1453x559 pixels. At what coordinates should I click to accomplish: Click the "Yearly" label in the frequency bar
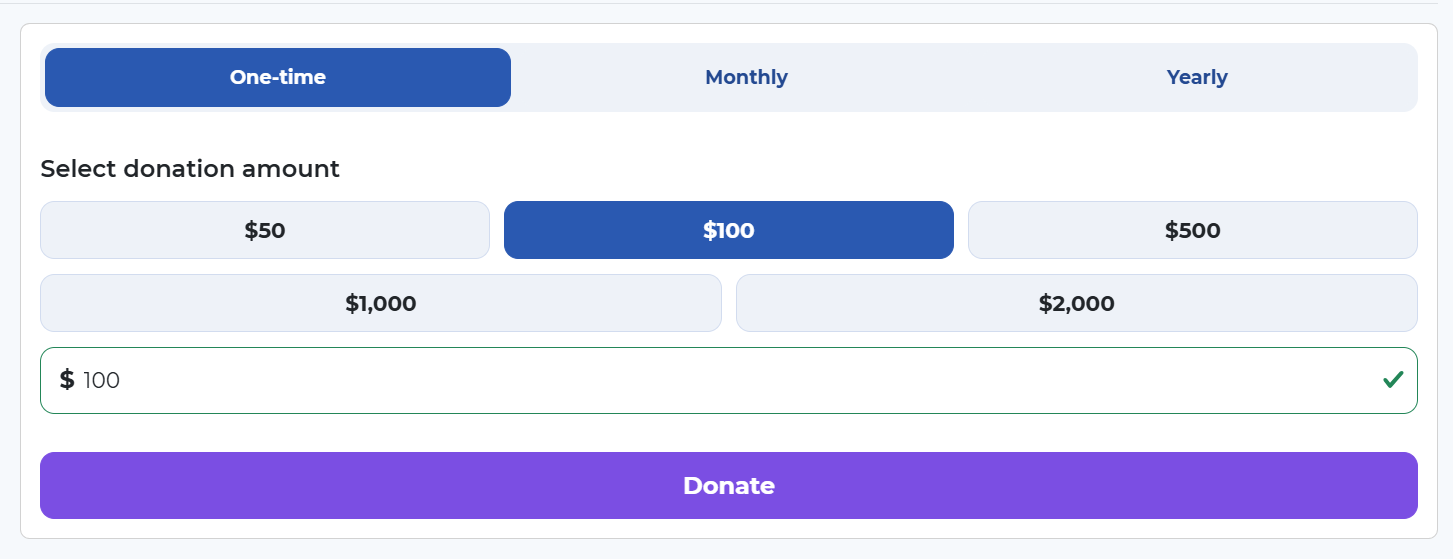tap(1196, 77)
